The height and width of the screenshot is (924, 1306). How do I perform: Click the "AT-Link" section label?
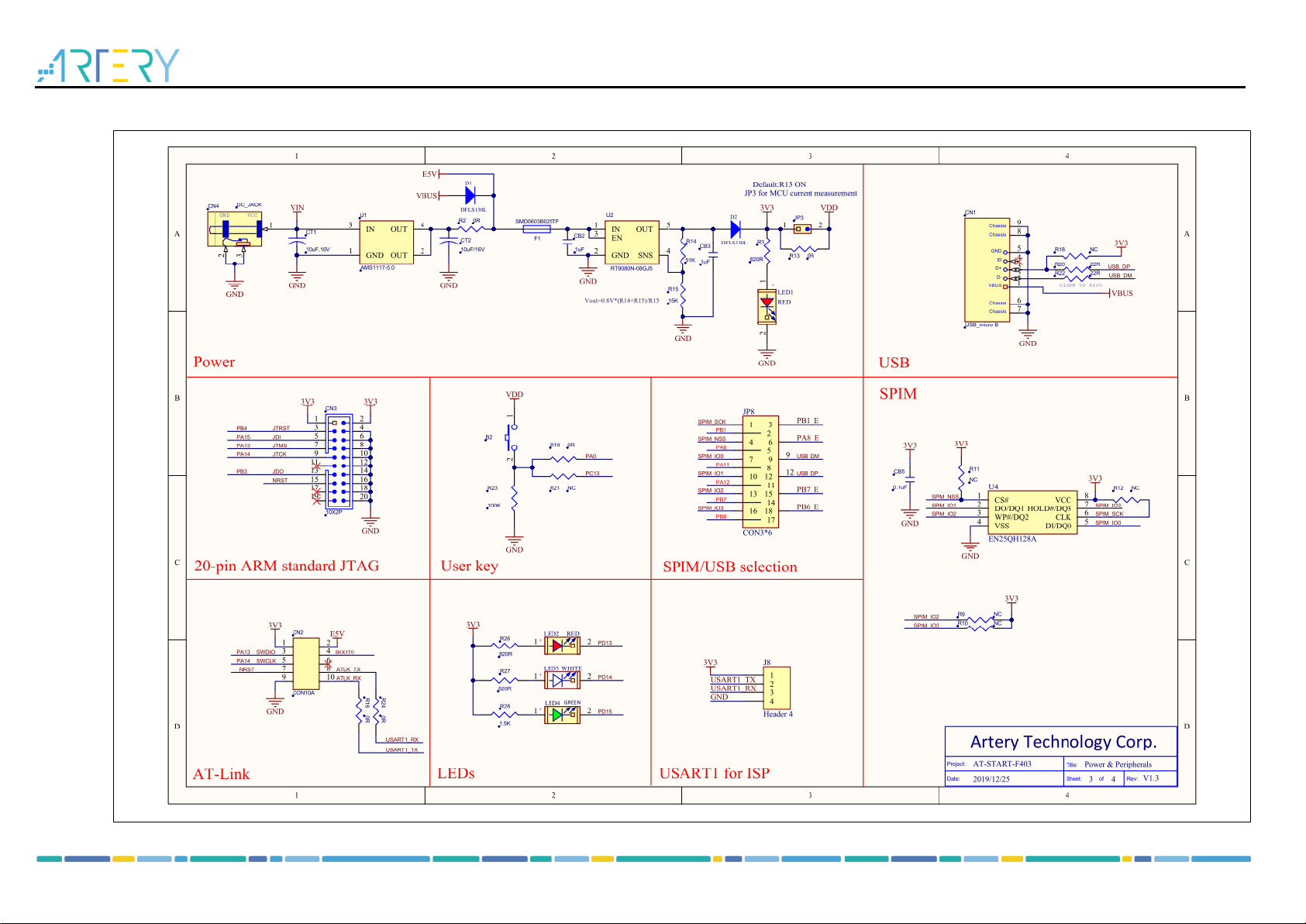pyautogui.click(x=222, y=774)
